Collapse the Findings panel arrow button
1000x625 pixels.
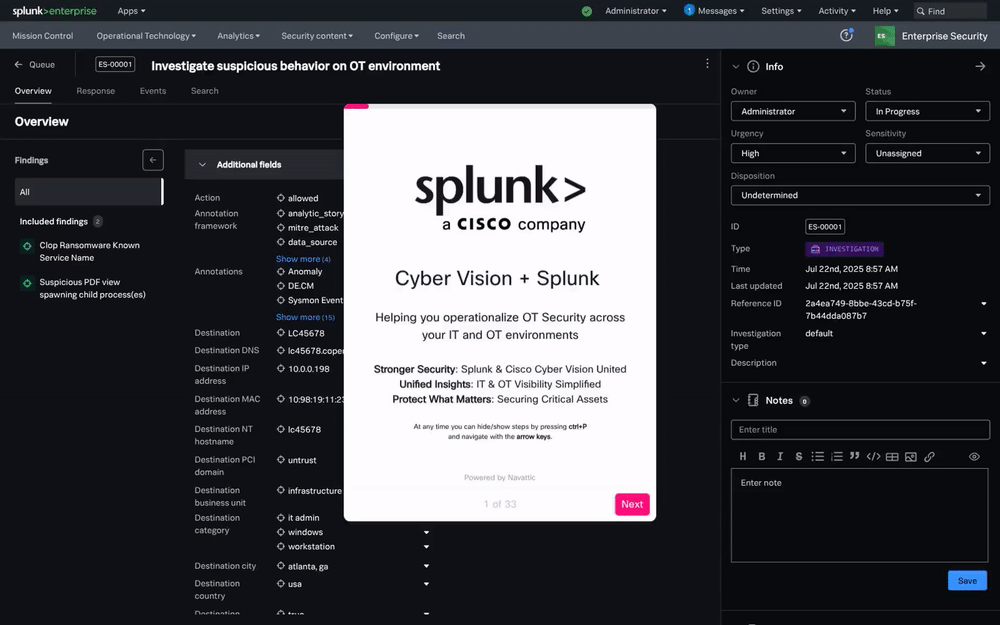point(153,160)
